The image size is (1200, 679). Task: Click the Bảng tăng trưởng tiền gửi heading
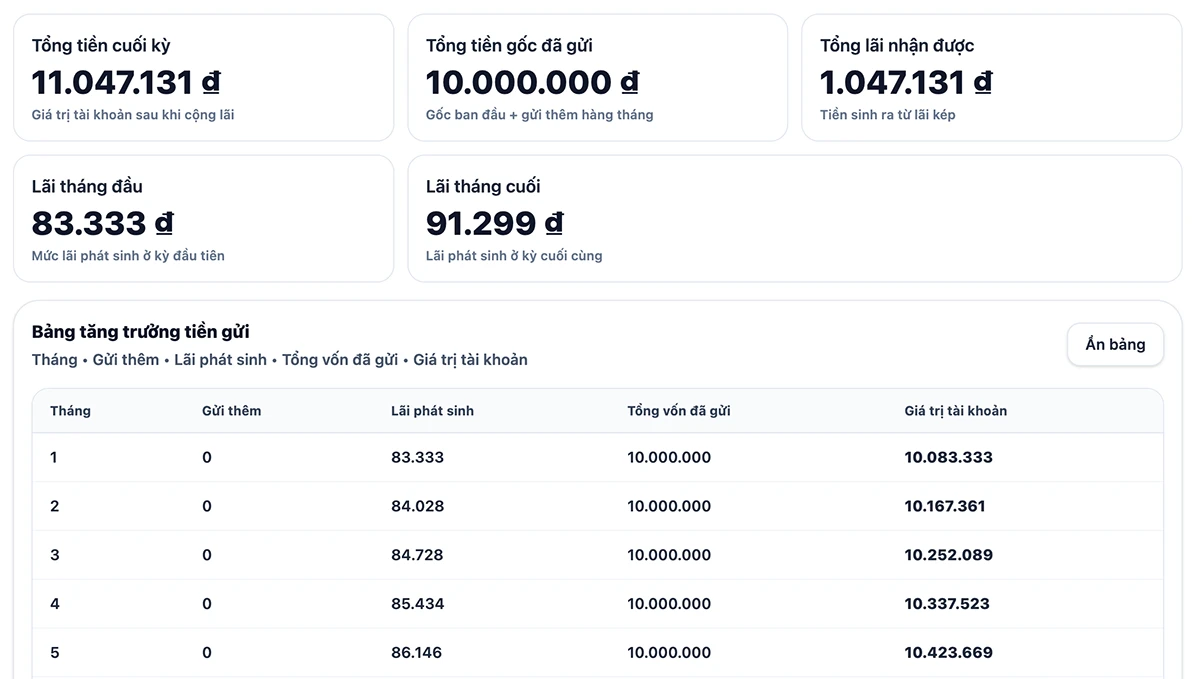tap(141, 331)
